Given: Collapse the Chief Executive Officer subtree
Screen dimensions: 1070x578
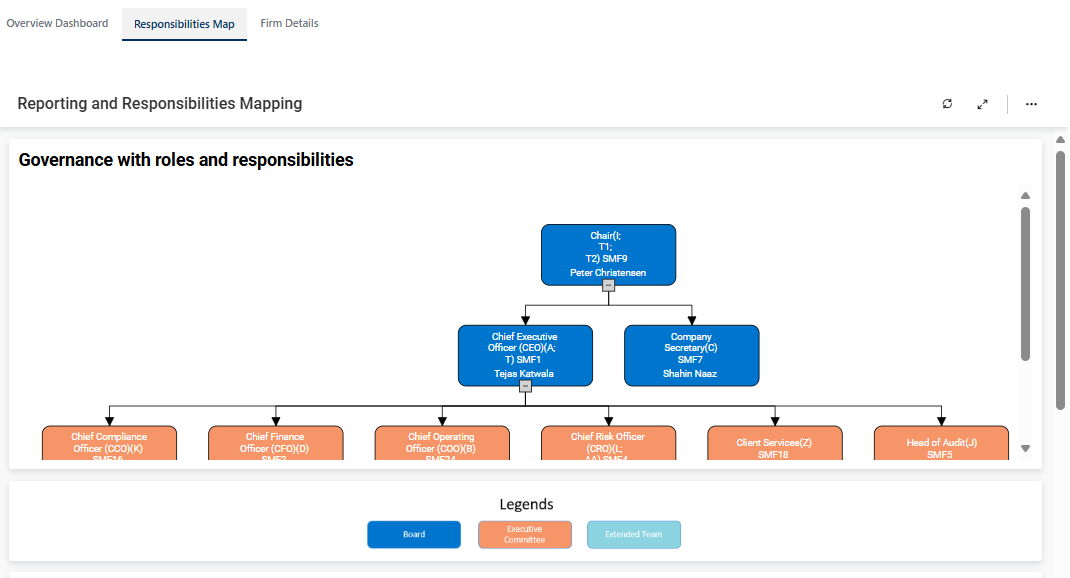Looking at the screenshot, I should pyautogui.click(x=525, y=386).
